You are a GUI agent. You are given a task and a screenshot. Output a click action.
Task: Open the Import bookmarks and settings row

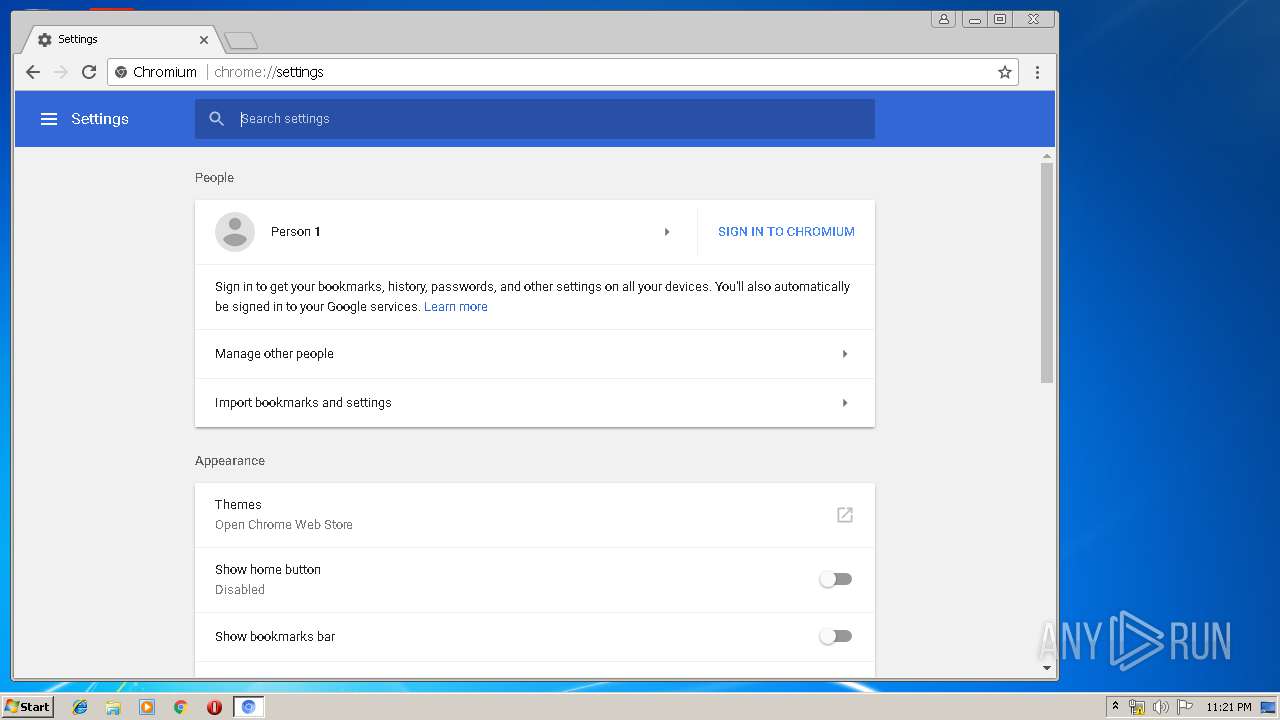pyautogui.click(x=535, y=403)
